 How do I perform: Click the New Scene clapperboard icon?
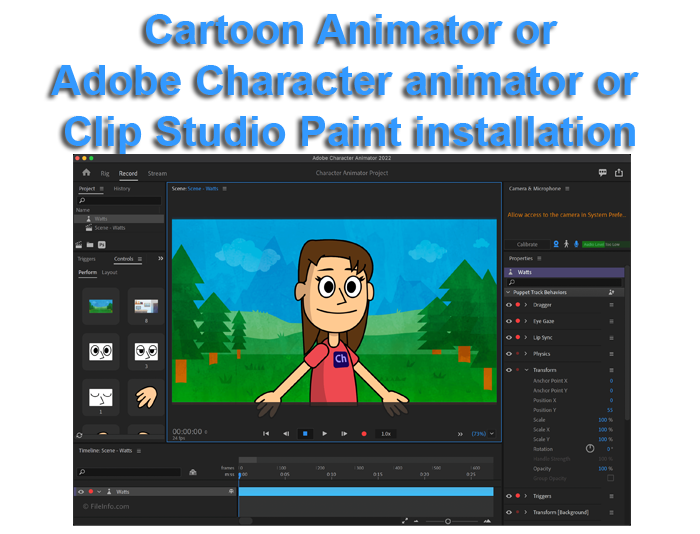79,245
